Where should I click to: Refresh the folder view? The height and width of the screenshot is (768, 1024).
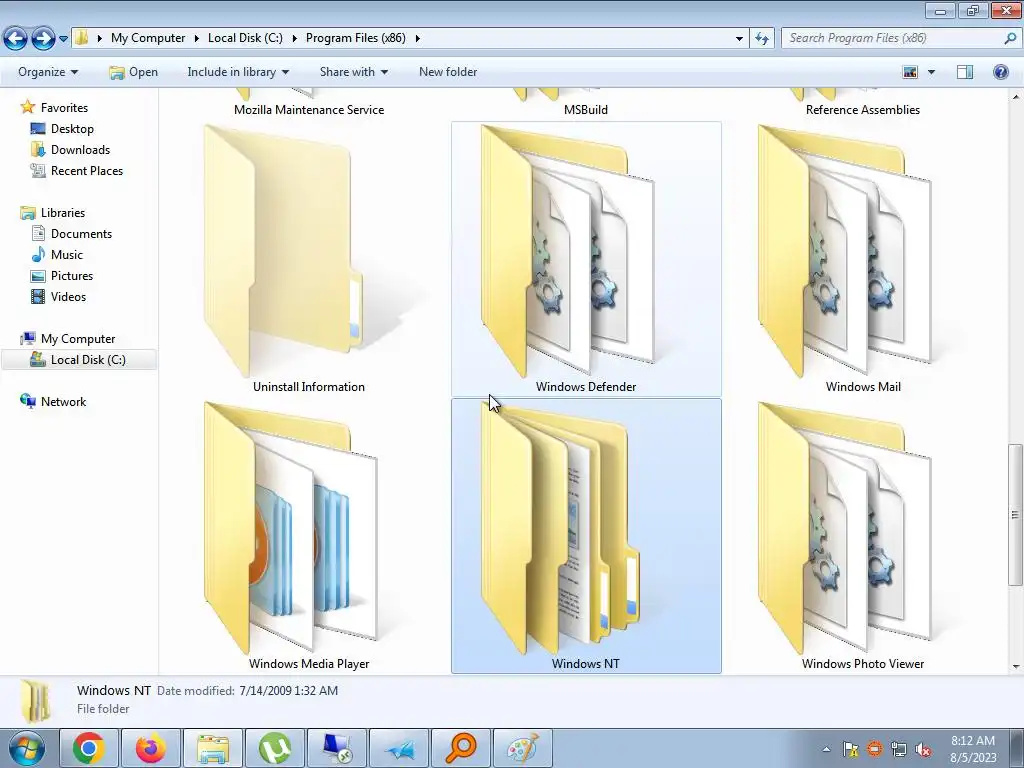761,38
